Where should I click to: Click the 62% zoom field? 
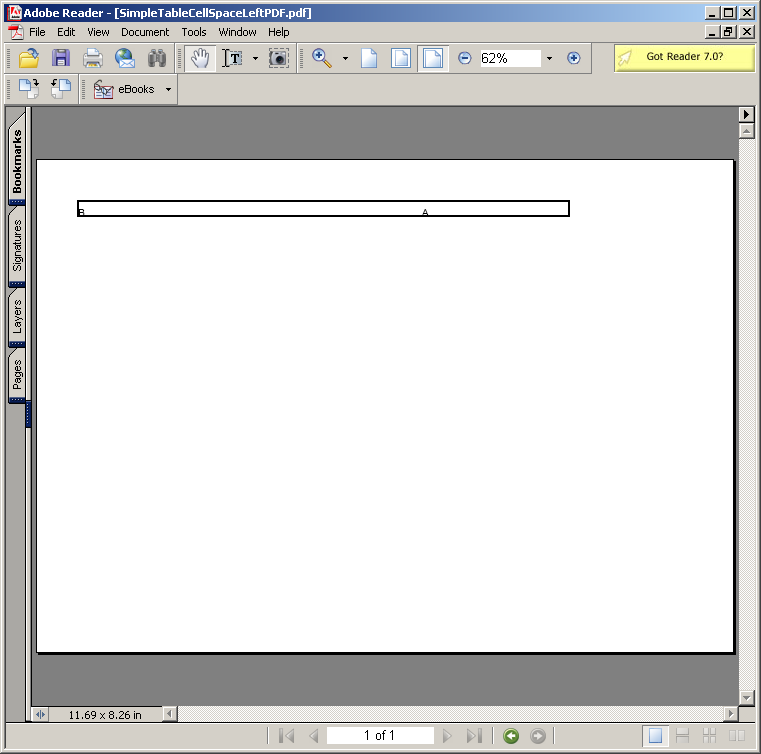point(510,58)
